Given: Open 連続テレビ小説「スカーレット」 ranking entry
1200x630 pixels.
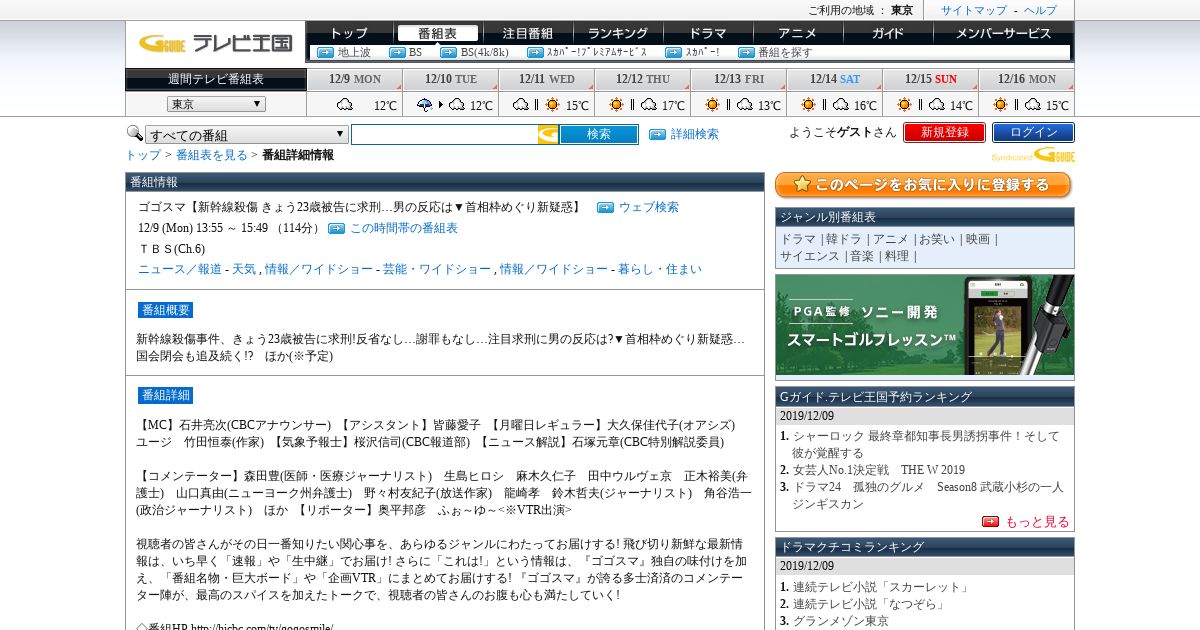Looking at the screenshot, I should [x=881, y=587].
